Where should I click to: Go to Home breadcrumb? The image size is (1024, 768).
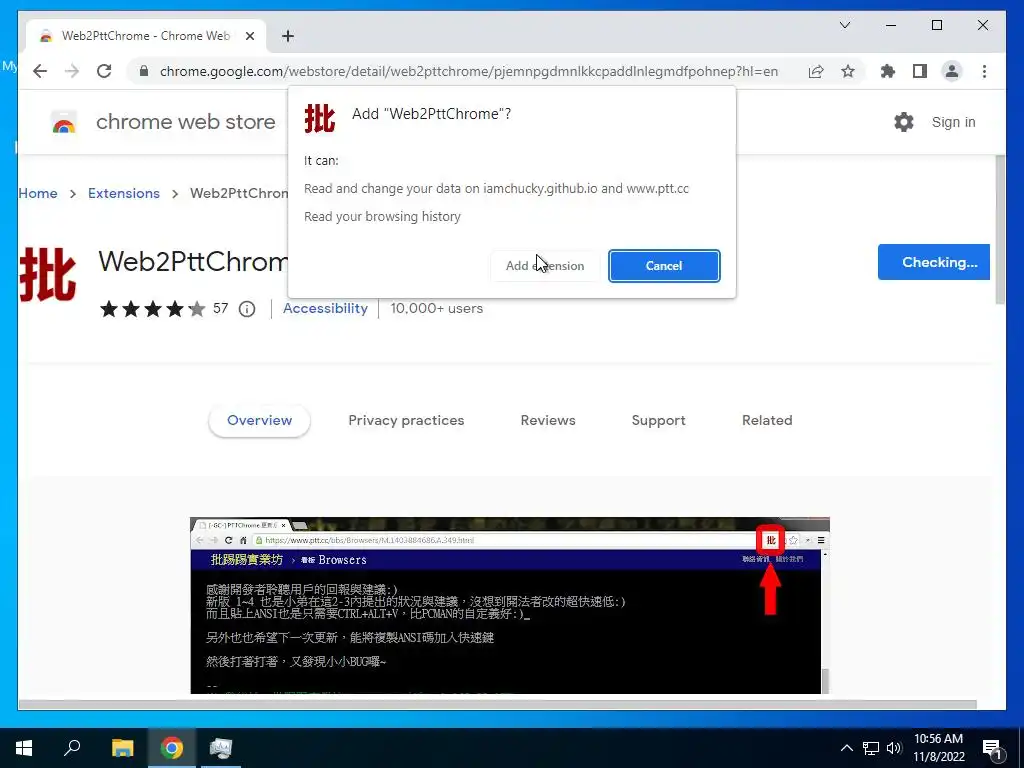tap(38, 193)
